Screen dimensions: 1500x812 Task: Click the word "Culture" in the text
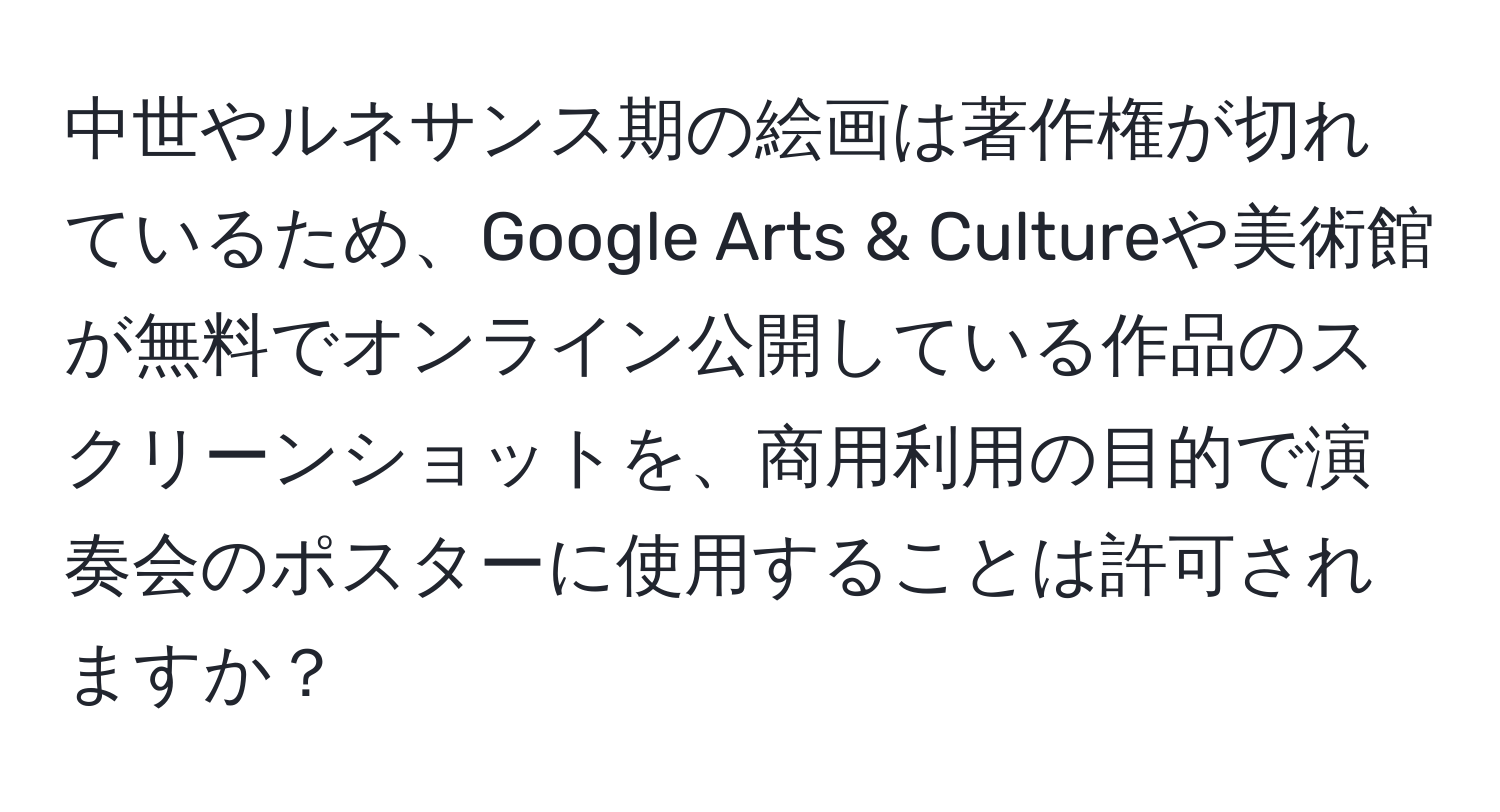point(1027,244)
